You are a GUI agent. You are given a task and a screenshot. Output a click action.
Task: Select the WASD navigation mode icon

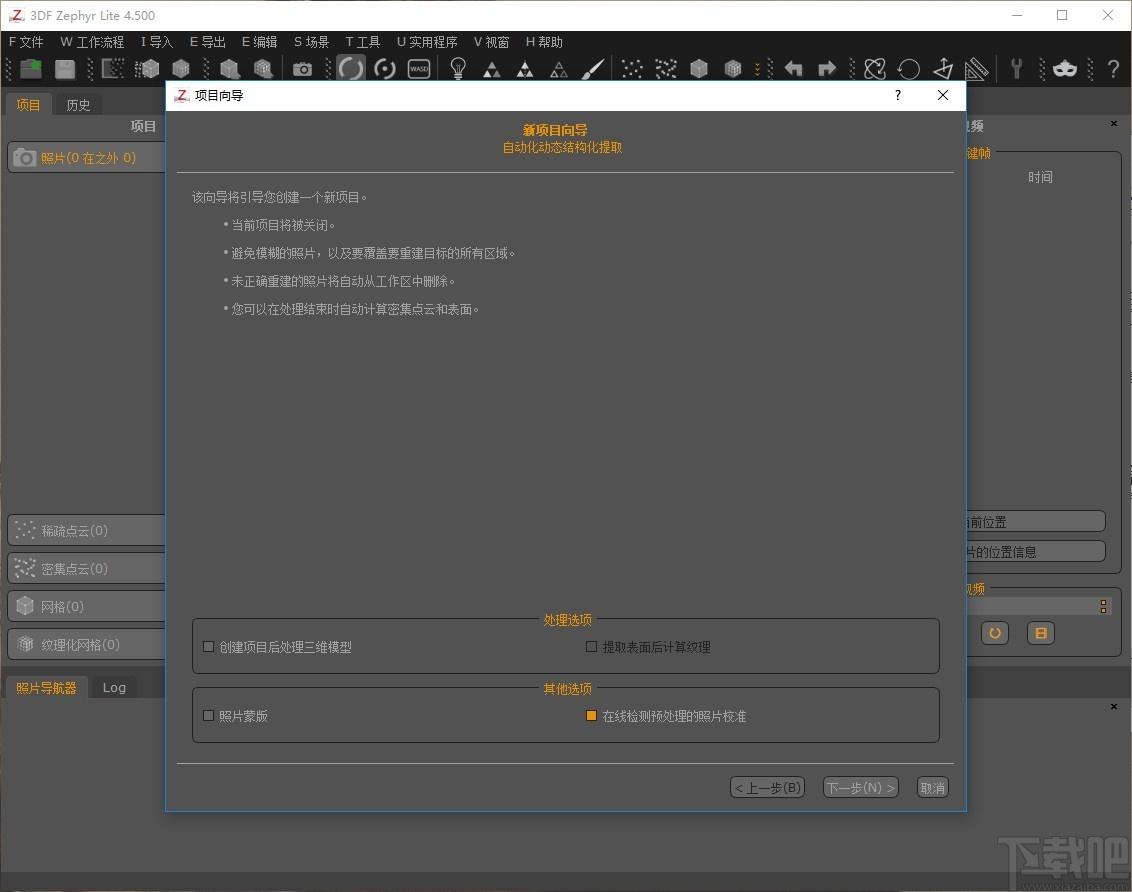click(x=419, y=69)
